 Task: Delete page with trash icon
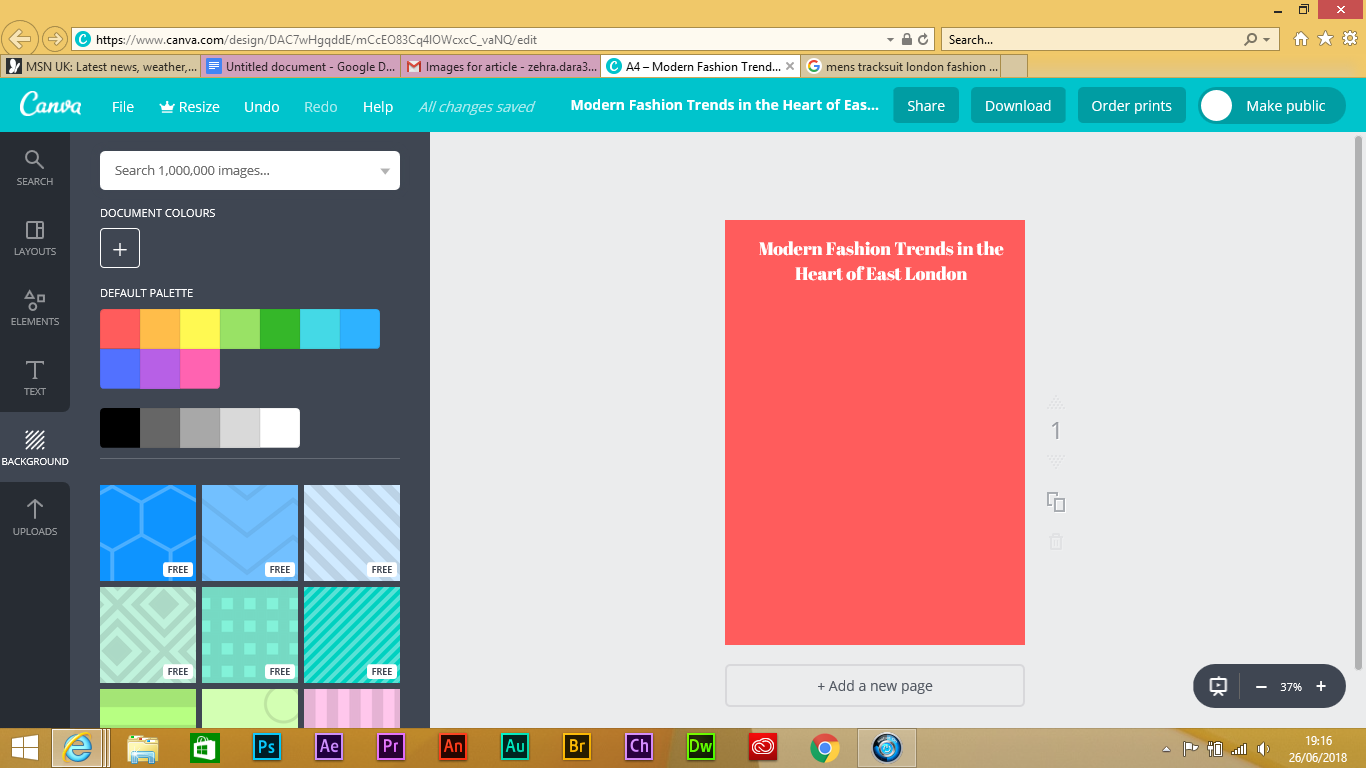click(x=1055, y=541)
